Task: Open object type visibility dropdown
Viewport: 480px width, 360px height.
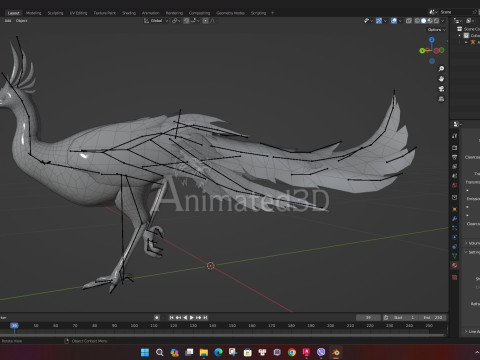Action: pyautogui.click(x=368, y=21)
